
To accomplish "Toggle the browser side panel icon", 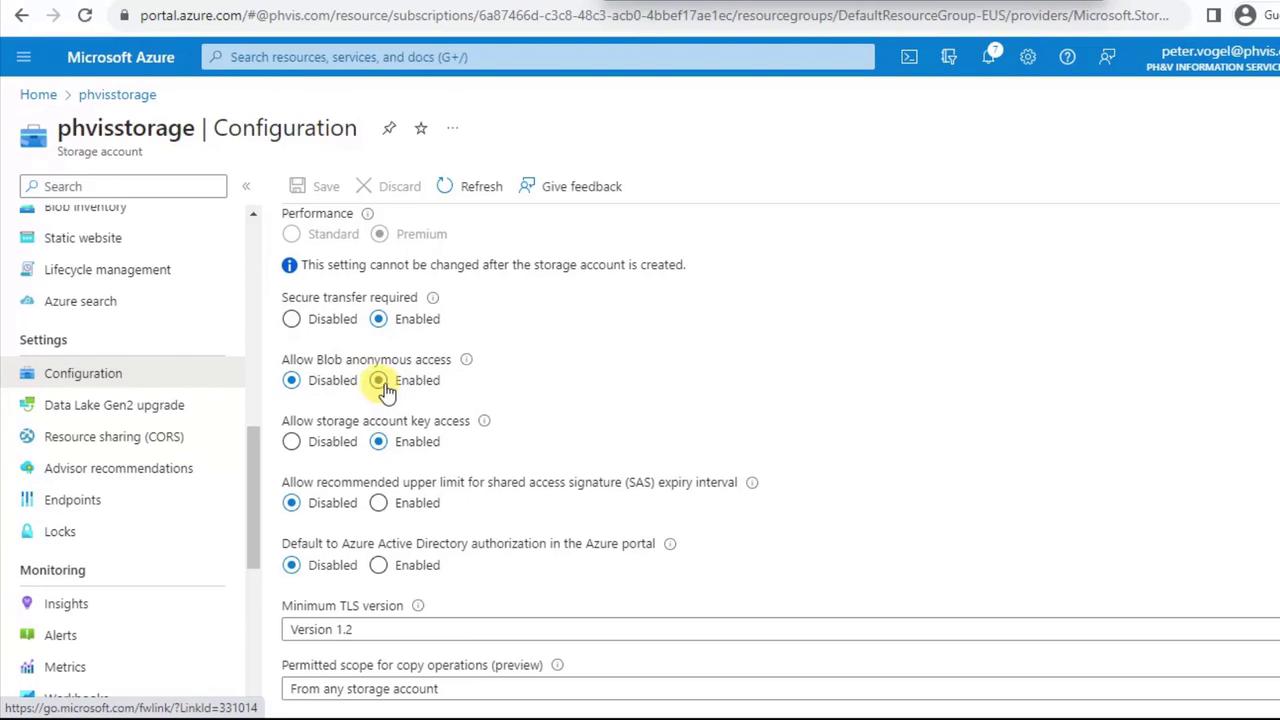I will tap(1214, 15).
